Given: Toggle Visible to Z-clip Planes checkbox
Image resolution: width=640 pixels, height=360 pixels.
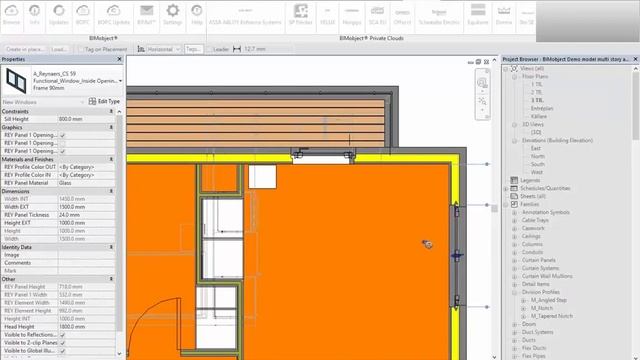Looking at the screenshot, I should tap(62, 343).
